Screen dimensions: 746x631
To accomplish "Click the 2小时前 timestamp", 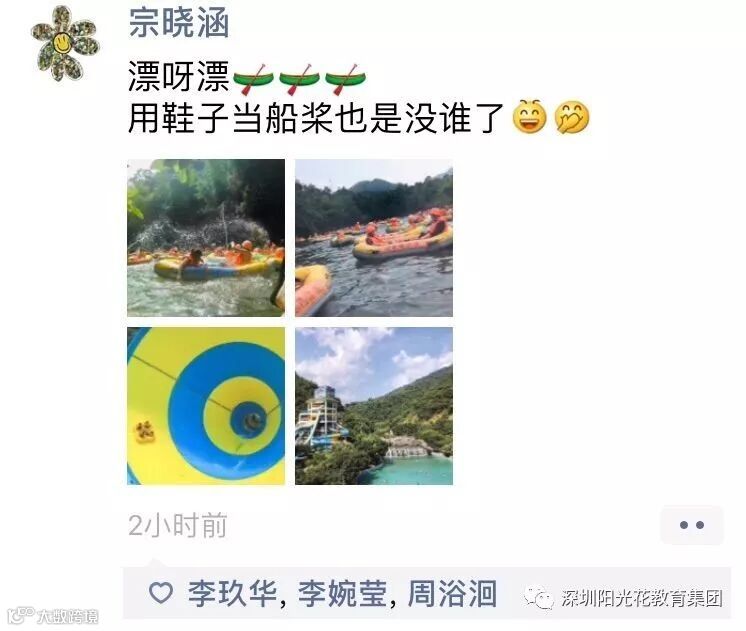I will click(x=177, y=525).
